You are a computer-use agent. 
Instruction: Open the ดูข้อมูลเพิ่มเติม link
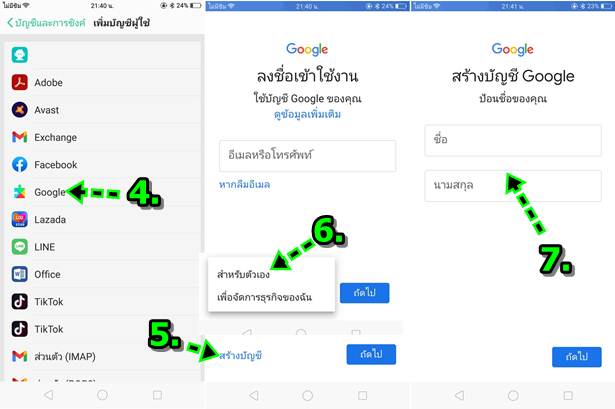[308, 115]
